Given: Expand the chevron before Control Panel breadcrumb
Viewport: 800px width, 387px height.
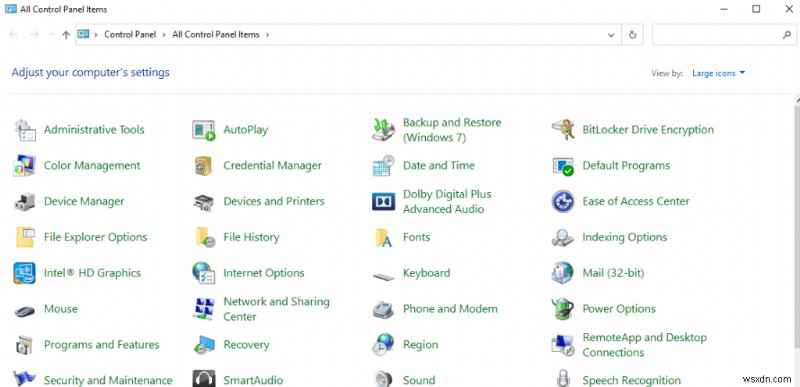Looking at the screenshot, I should [x=96, y=35].
